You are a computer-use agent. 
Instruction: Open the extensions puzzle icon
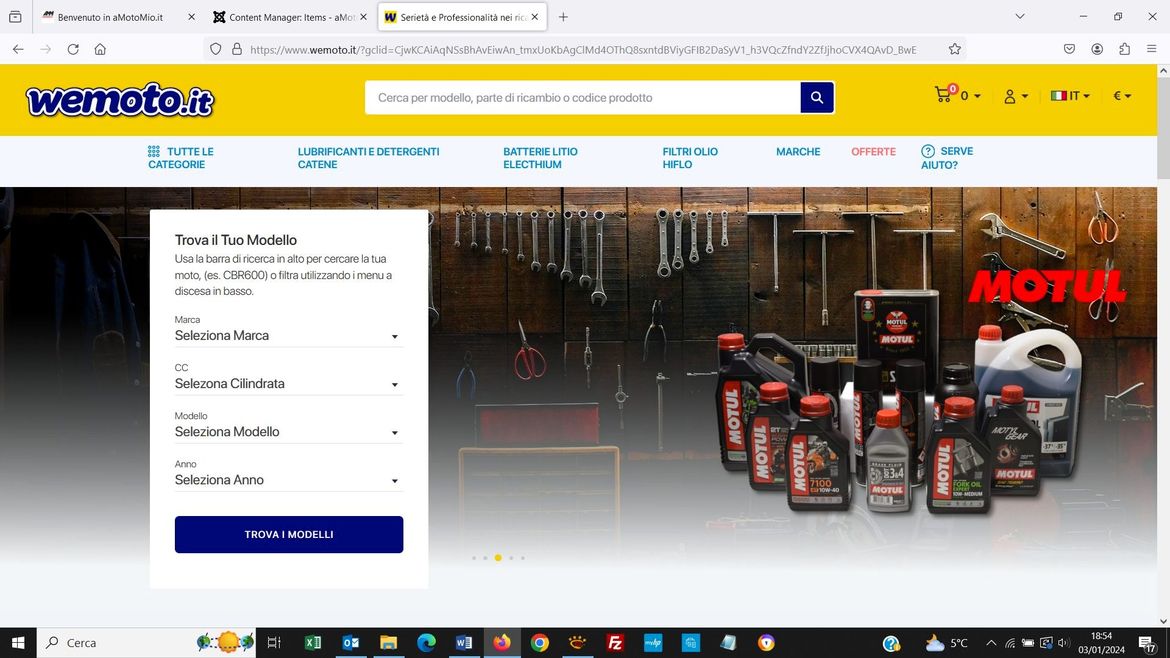pyautogui.click(x=1124, y=49)
